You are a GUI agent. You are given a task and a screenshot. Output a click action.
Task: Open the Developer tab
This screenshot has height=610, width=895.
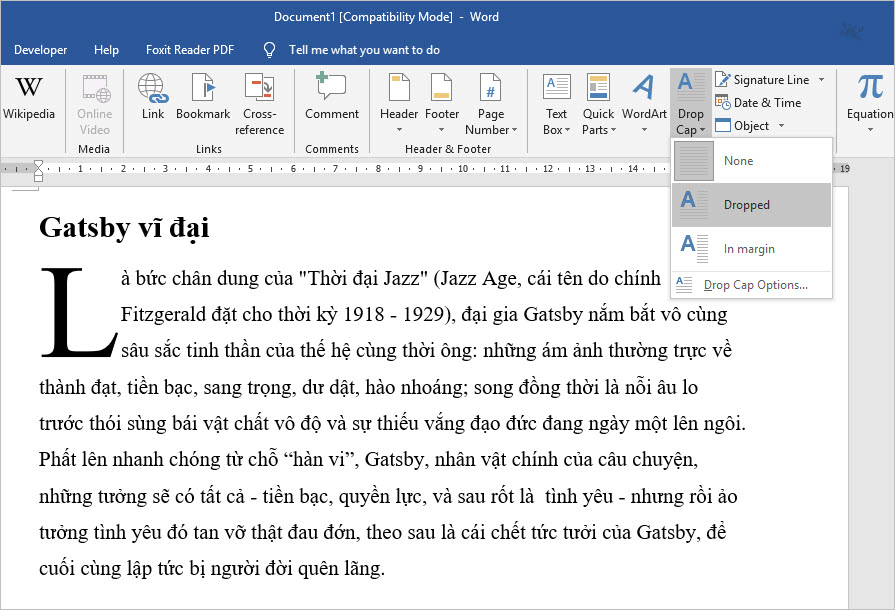(41, 50)
